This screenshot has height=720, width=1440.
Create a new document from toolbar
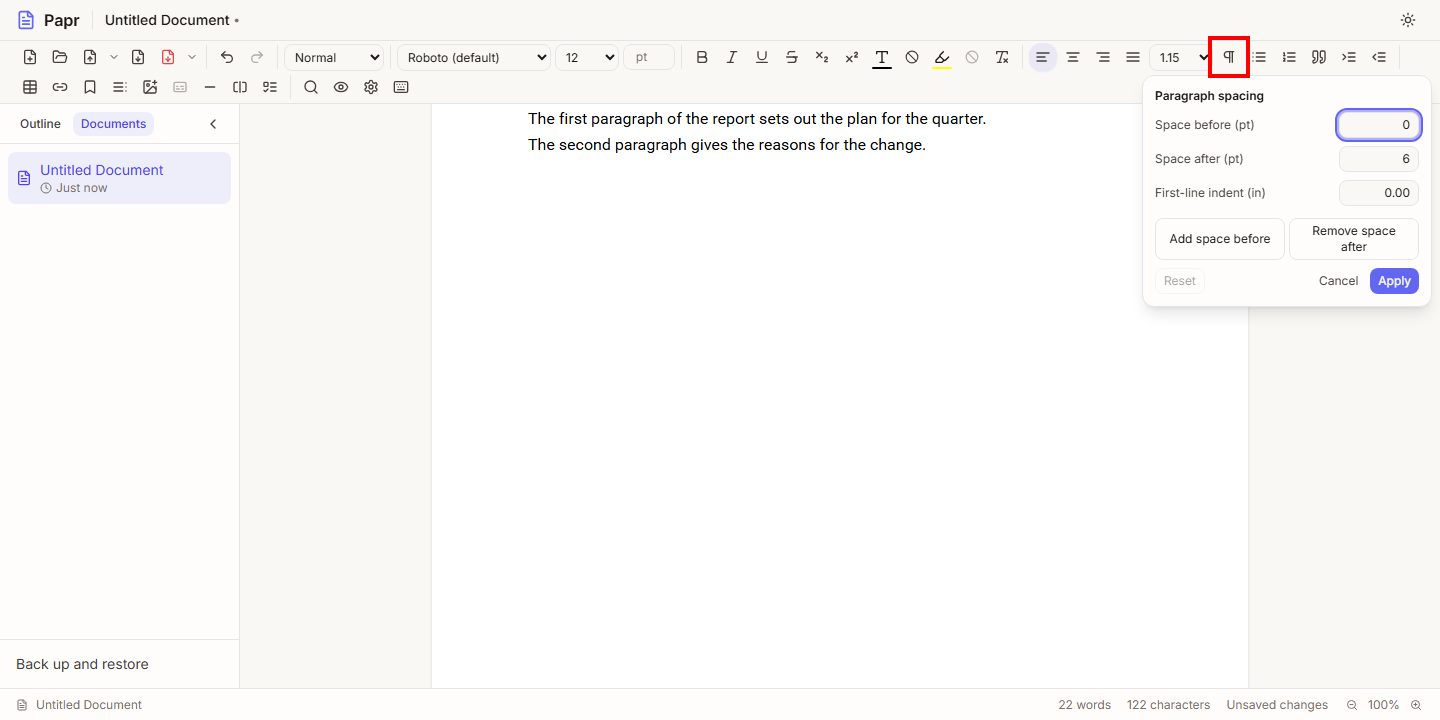pos(30,57)
